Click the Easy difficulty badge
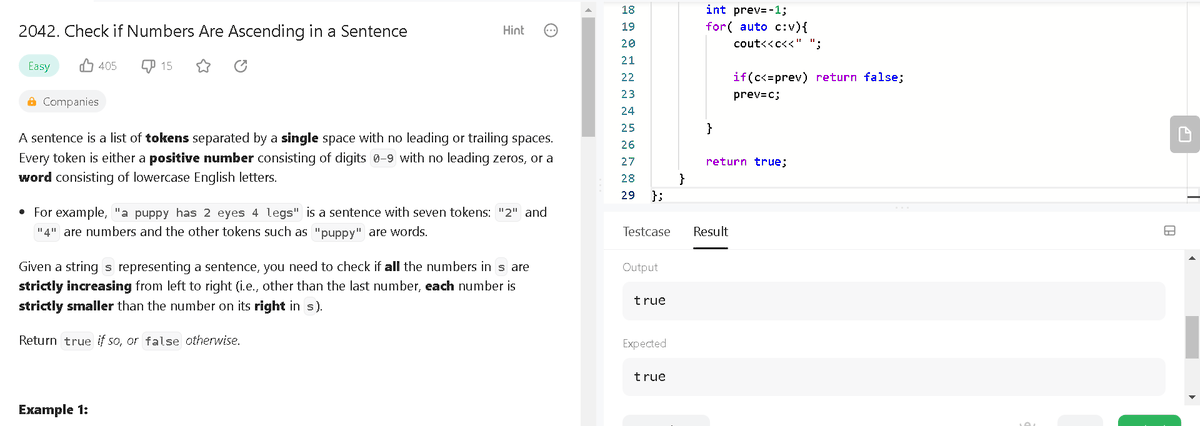Viewport: 1200px width, 426px height. click(x=39, y=66)
